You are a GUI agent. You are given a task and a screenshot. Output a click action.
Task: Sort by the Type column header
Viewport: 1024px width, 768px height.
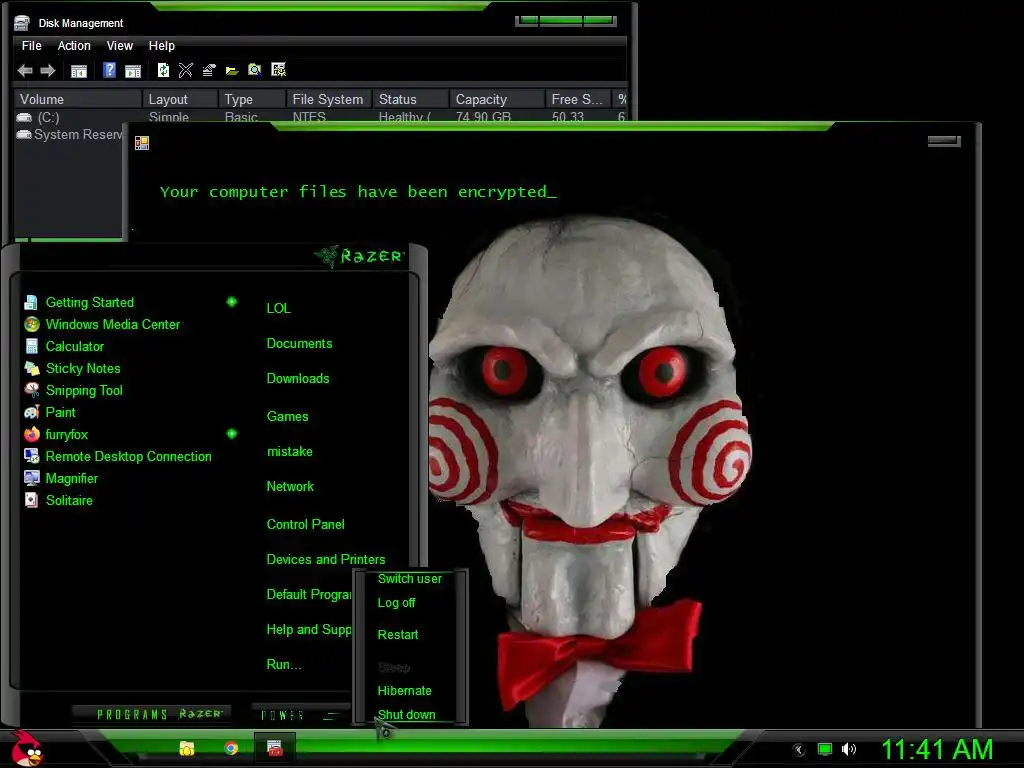click(x=252, y=99)
